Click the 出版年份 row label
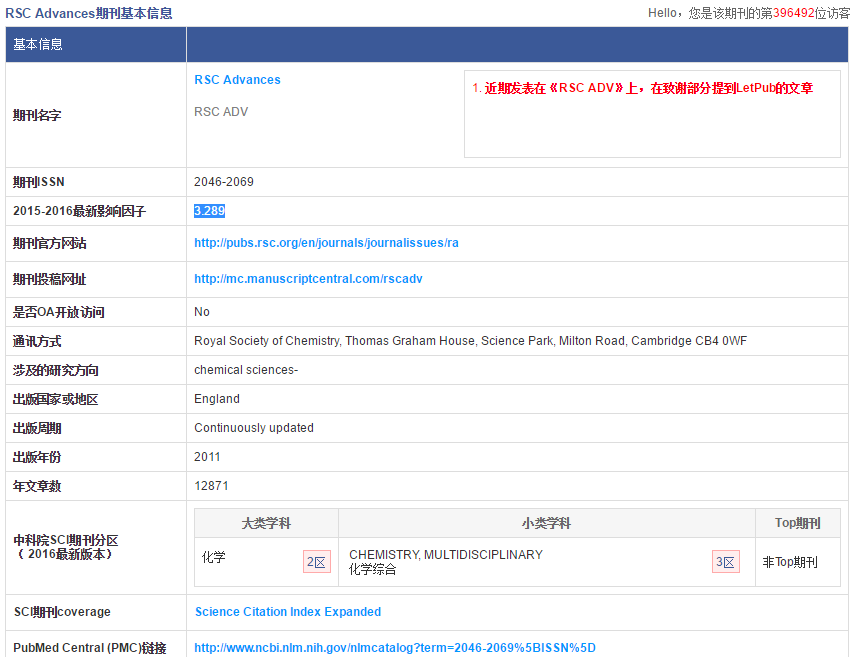The image size is (853, 657). 37,457
